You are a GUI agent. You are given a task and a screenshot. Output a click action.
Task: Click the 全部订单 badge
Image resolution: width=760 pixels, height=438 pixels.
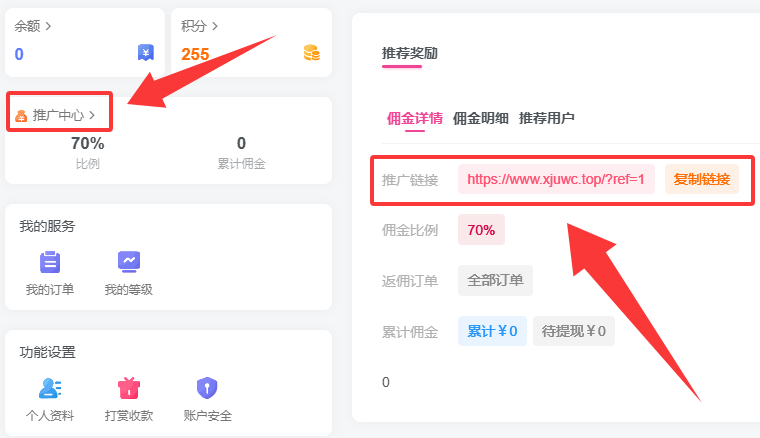click(x=495, y=280)
